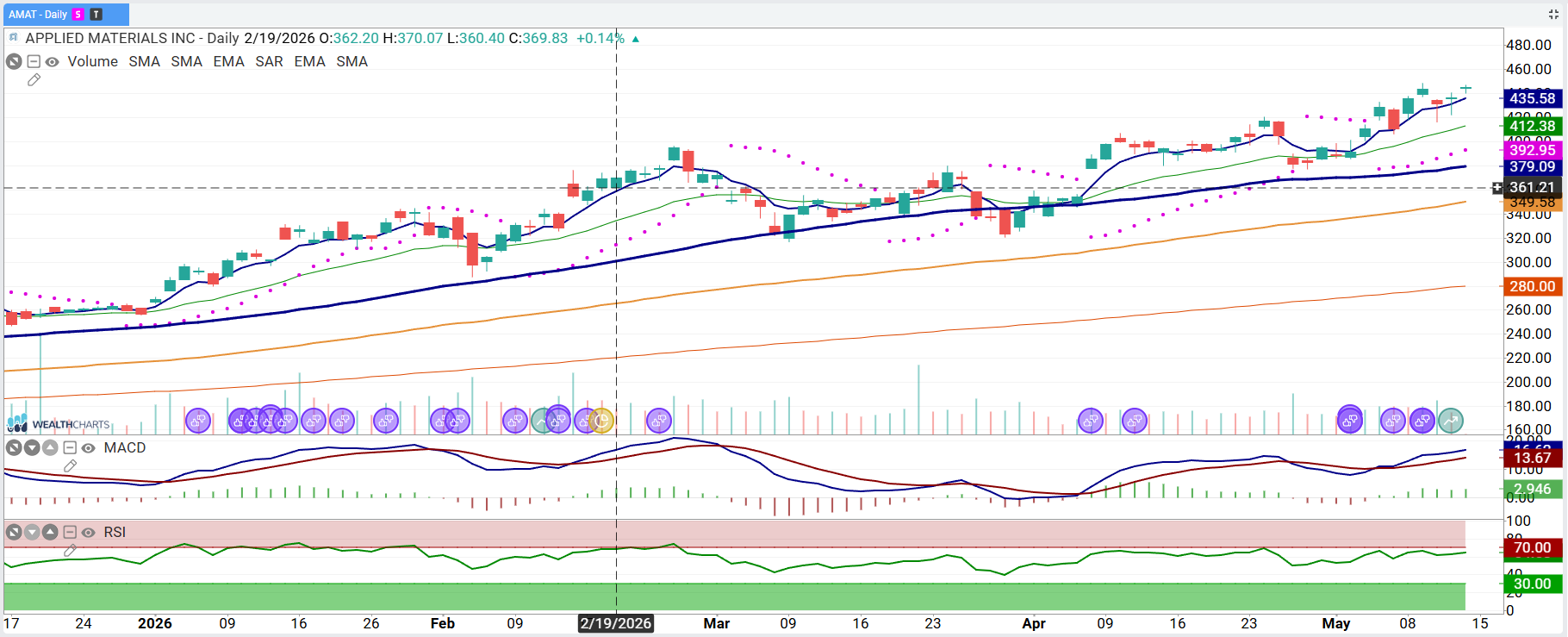Screen dimensions: 1568x637
Task: Click the Feb label on the time axis
Action: pyautogui.click(x=443, y=623)
